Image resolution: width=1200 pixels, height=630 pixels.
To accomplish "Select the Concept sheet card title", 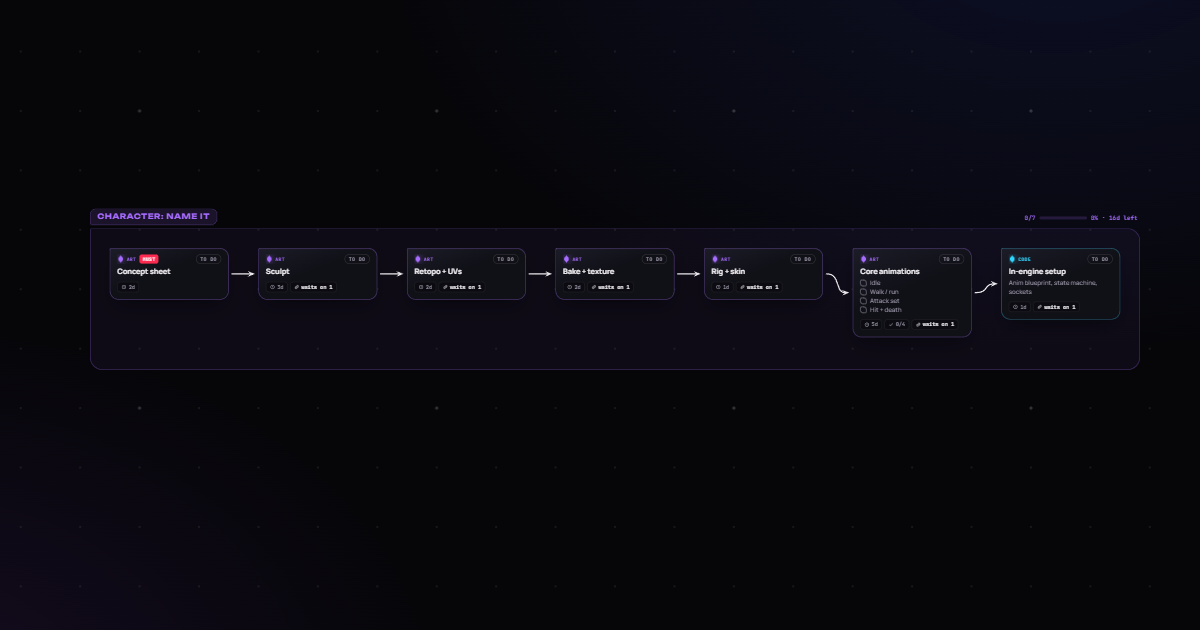I will (x=144, y=271).
